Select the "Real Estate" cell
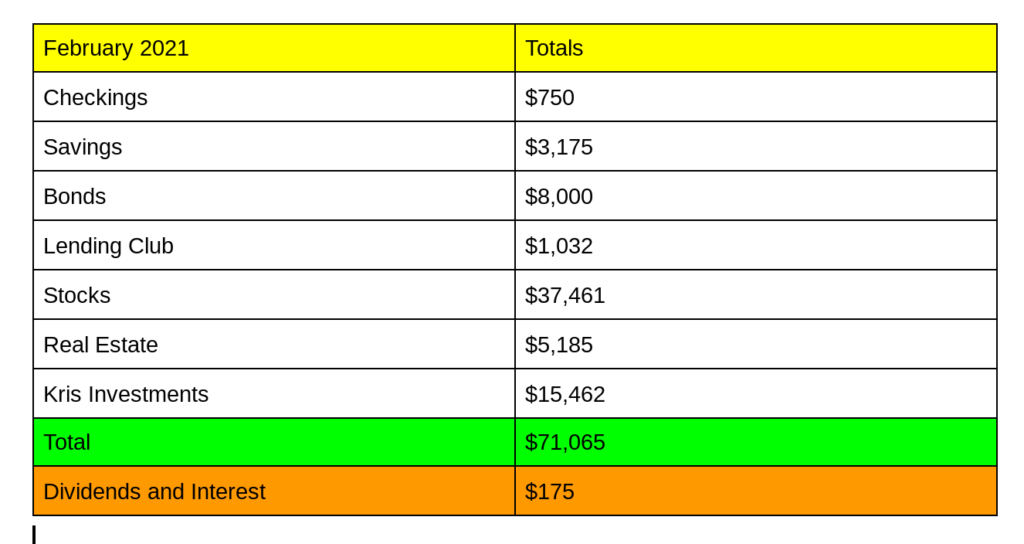This screenshot has height=544, width=1024. pyautogui.click(x=101, y=345)
